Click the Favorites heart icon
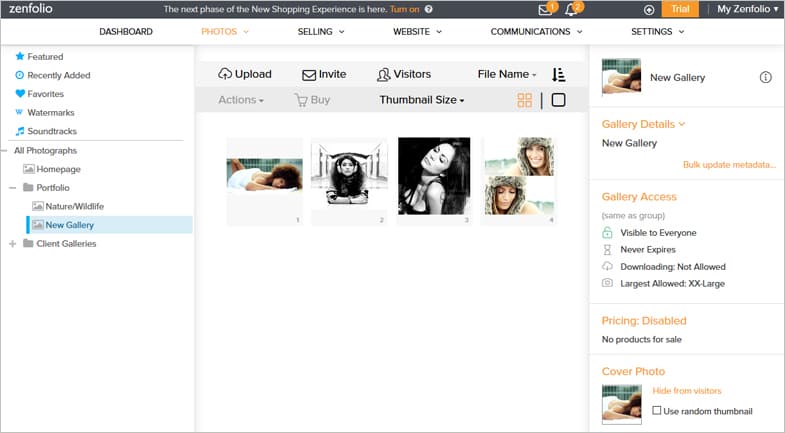Viewport: 785px width, 433px height. [x=20, y=94]
